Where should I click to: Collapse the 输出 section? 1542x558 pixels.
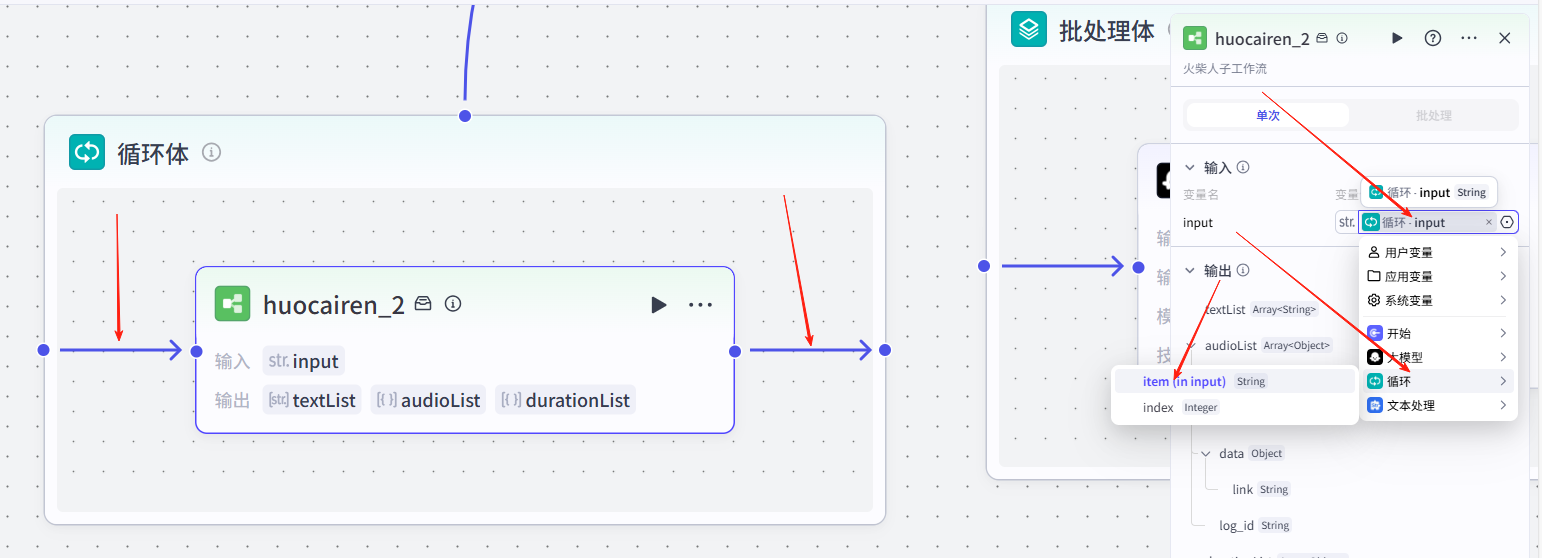(1190, 271)
